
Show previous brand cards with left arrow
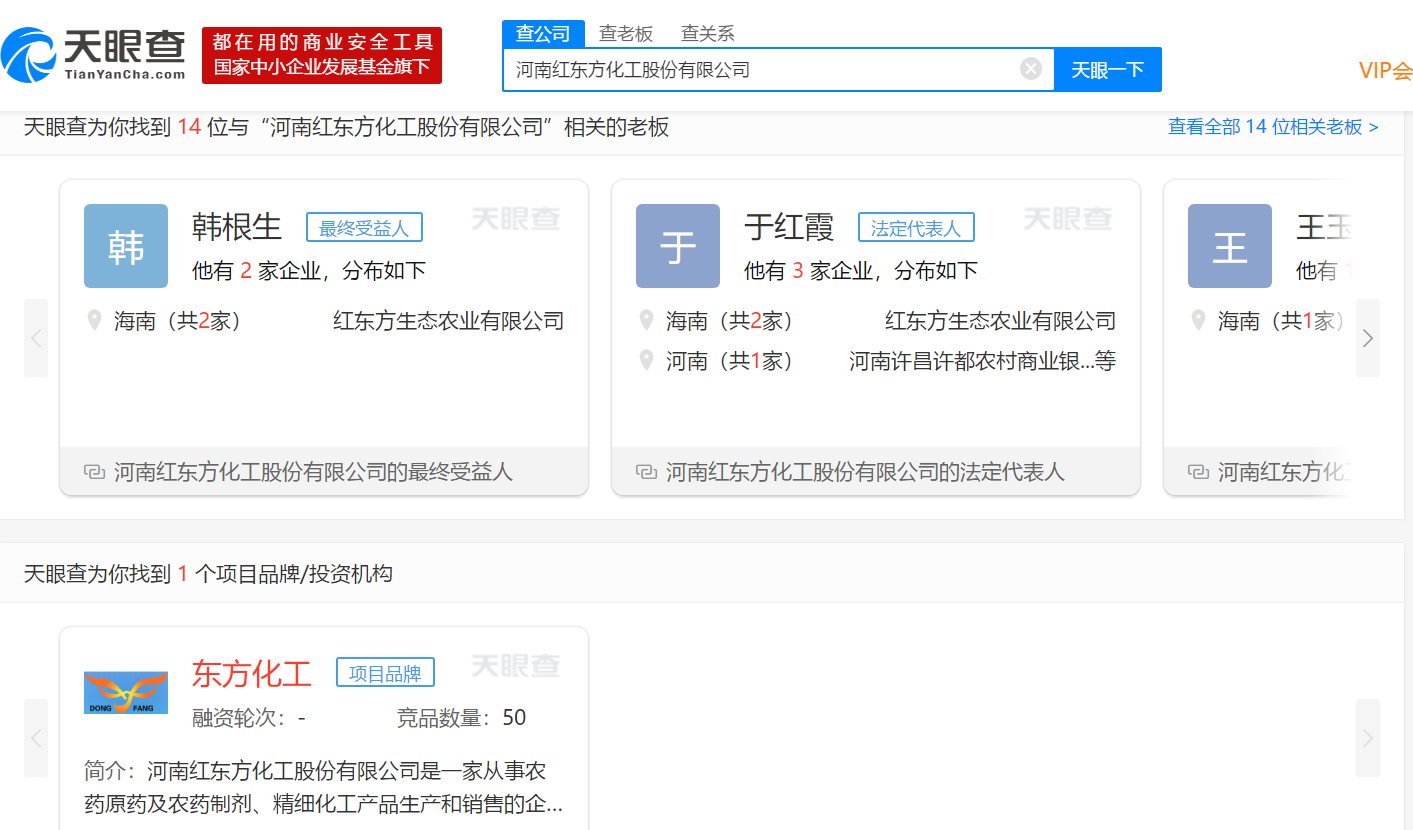[36, 738]
